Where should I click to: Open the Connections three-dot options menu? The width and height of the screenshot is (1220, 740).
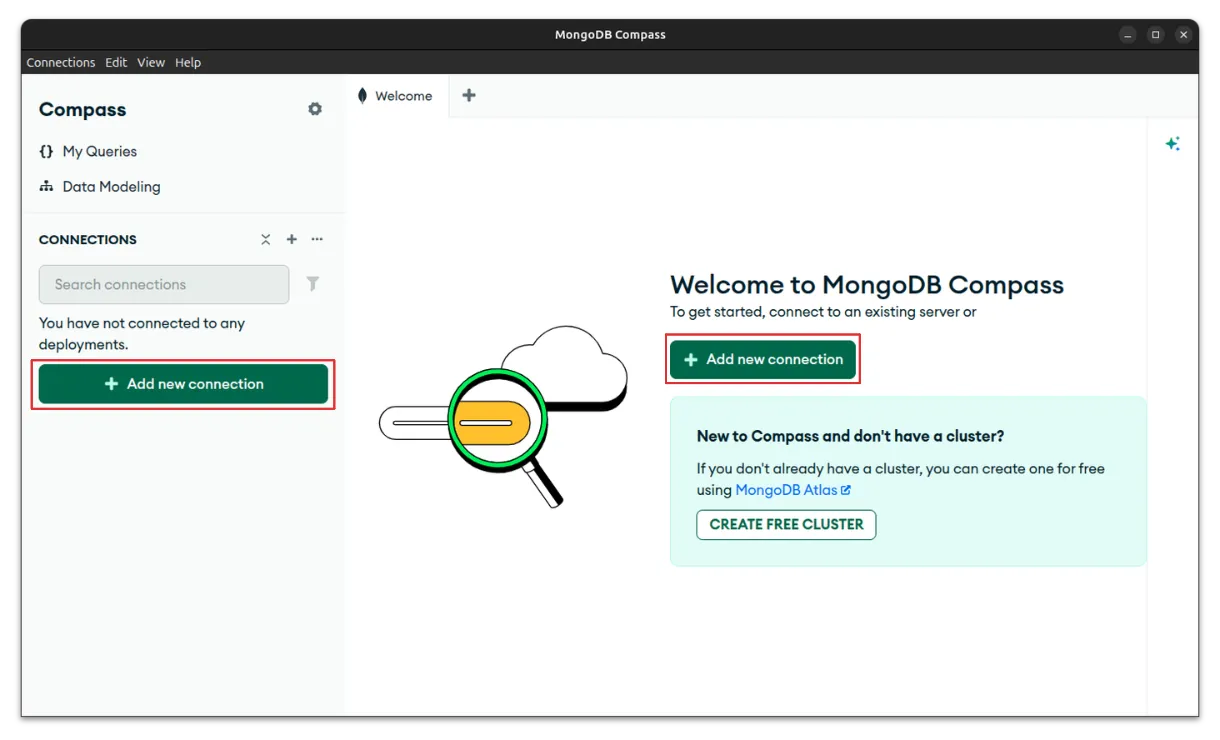tap(317, 240)
